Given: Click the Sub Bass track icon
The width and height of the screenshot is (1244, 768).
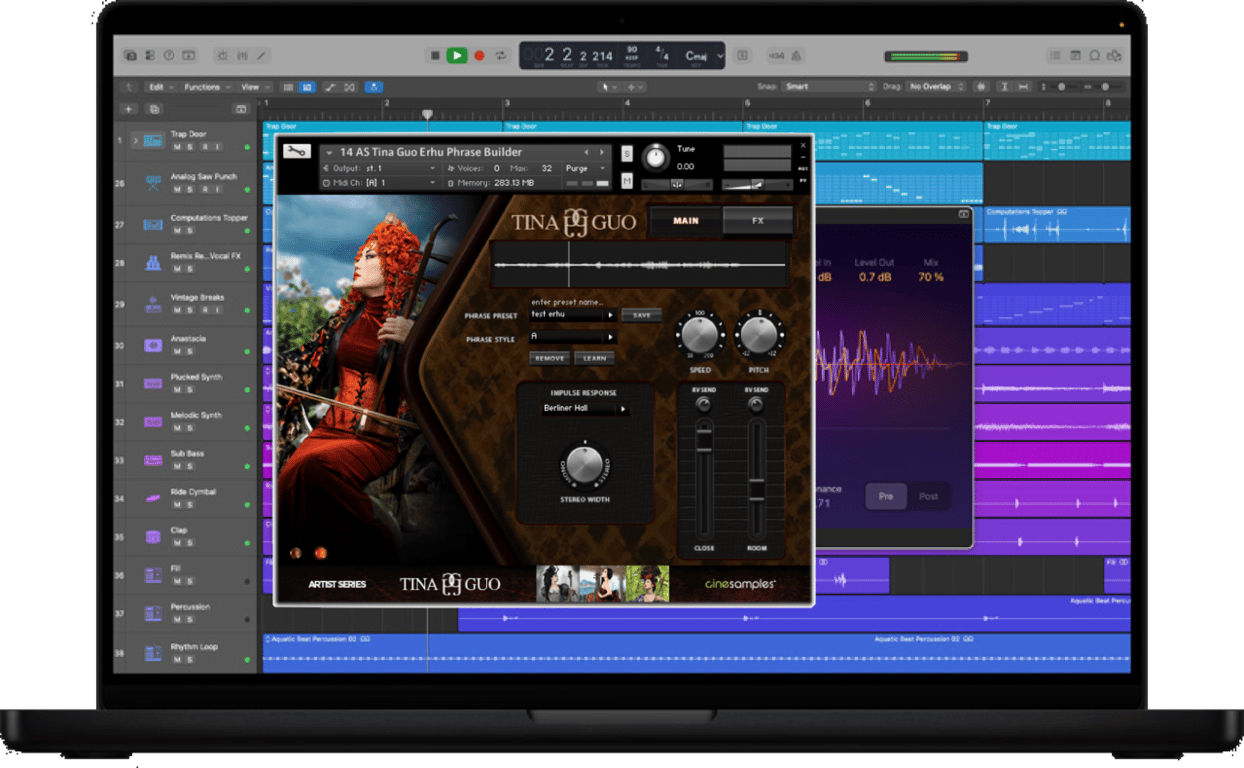Looking at the screenshot, I should [x=153, y=460].
